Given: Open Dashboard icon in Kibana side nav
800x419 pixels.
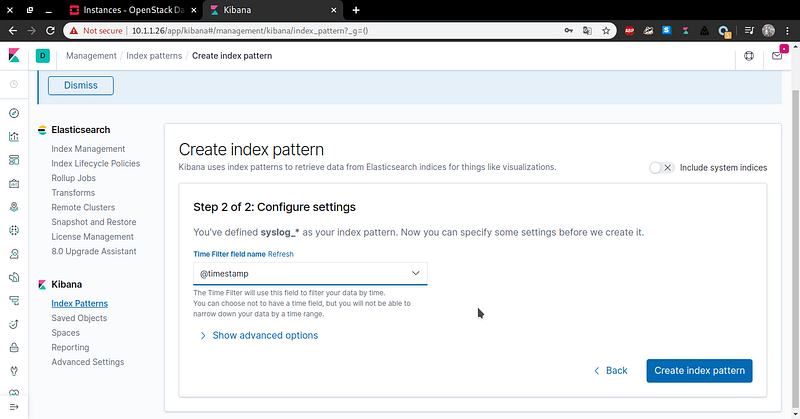Looking at the screenshot, I should coord(14,160).
